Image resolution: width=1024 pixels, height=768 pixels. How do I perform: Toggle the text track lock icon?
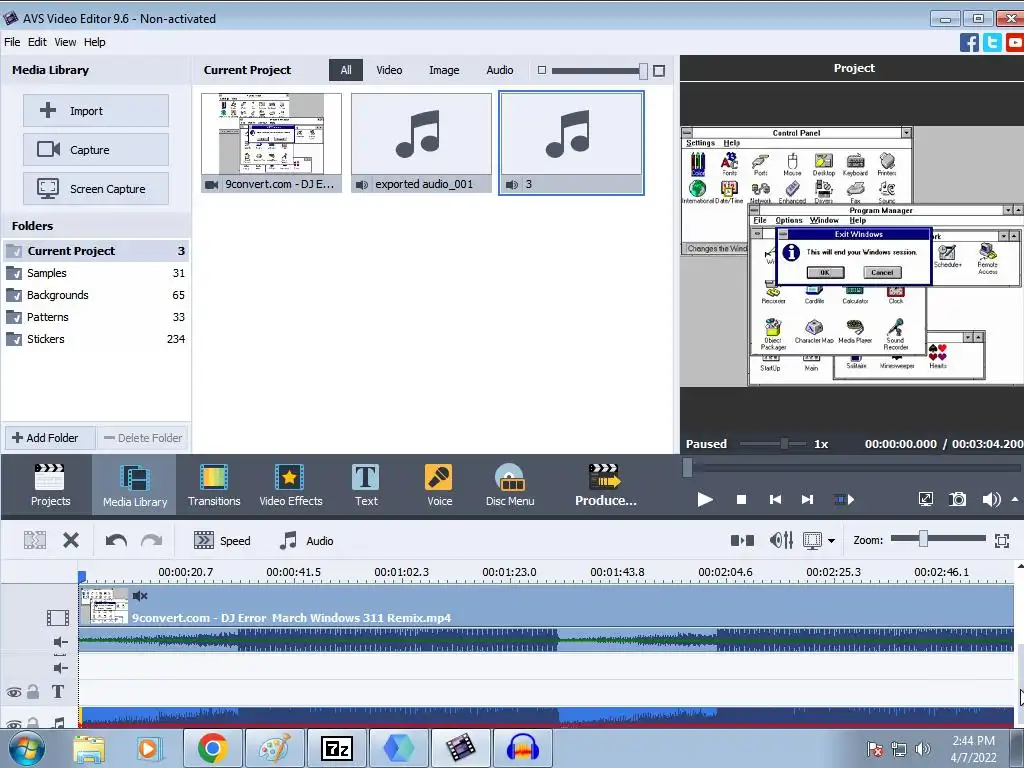pyautogui.click(x=33, y=692)
